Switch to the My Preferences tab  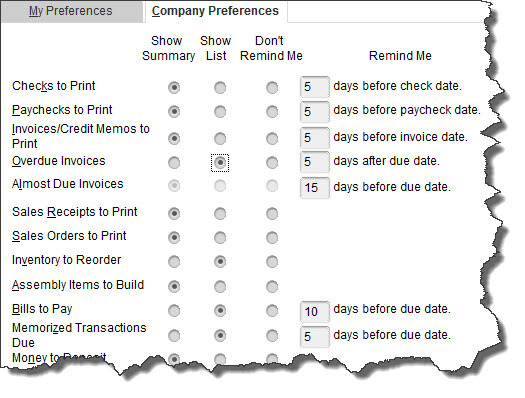pos(70,11)
